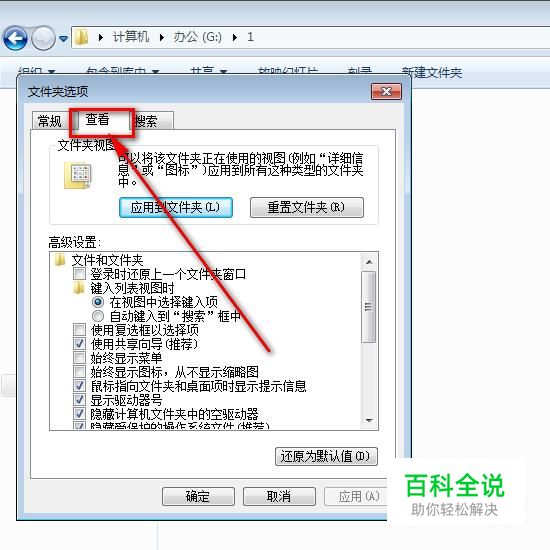
Task: Toggle 鼠标指向文件夹和桌面项时显示提示信息 checkbox
Action: click(x=79, y=386)
